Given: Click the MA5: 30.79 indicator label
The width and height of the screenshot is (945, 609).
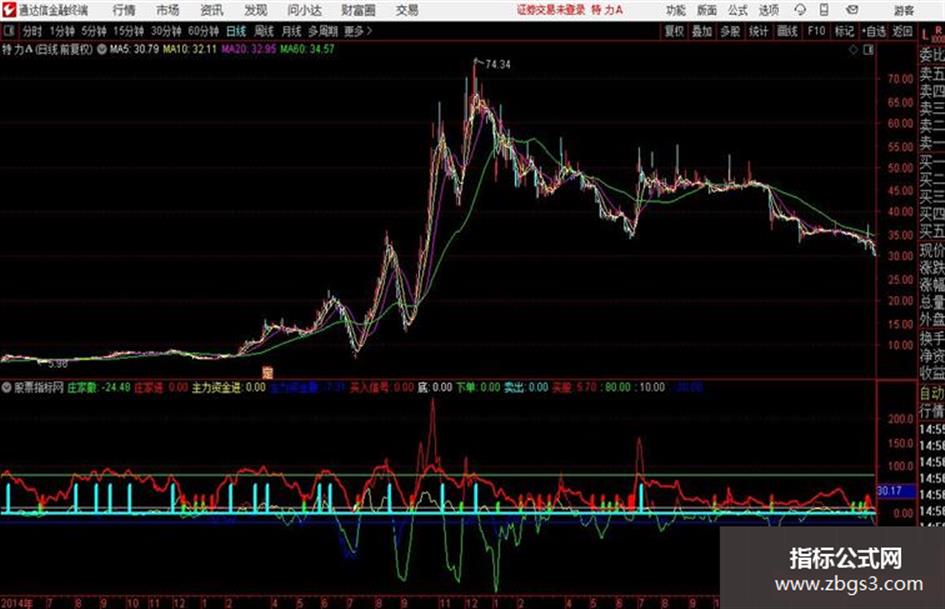Looking at the screenshot, I should pos(134,49).
